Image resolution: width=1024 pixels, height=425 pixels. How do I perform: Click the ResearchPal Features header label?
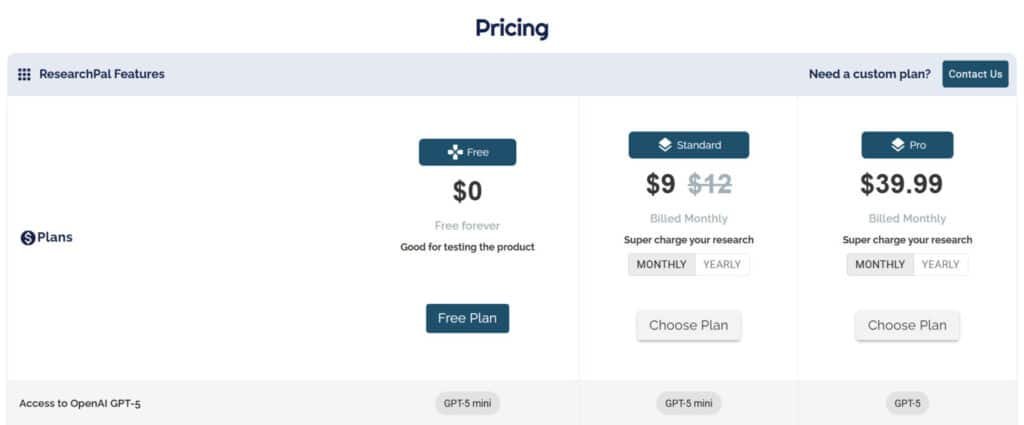102,74
